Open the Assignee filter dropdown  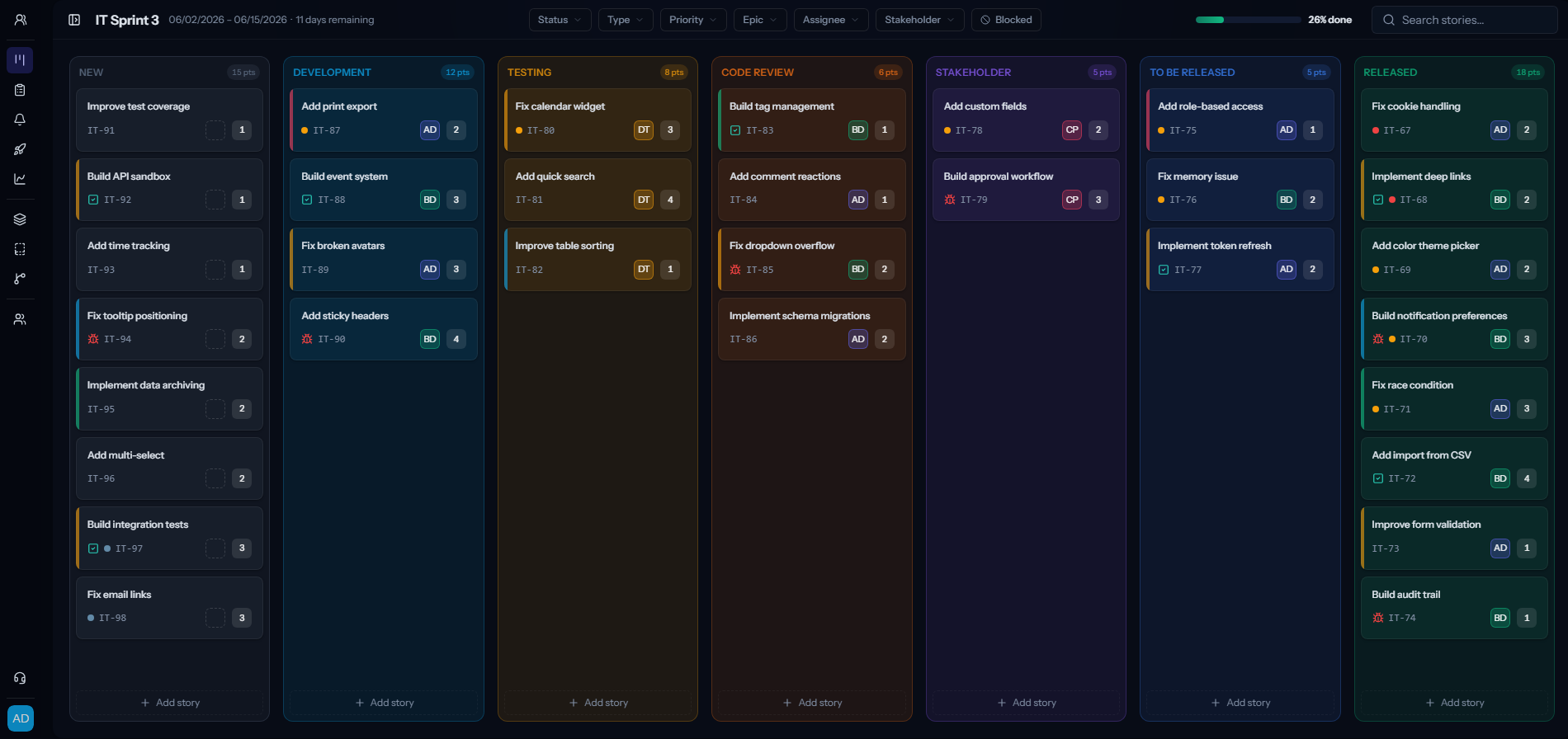(x=831, y=20)
